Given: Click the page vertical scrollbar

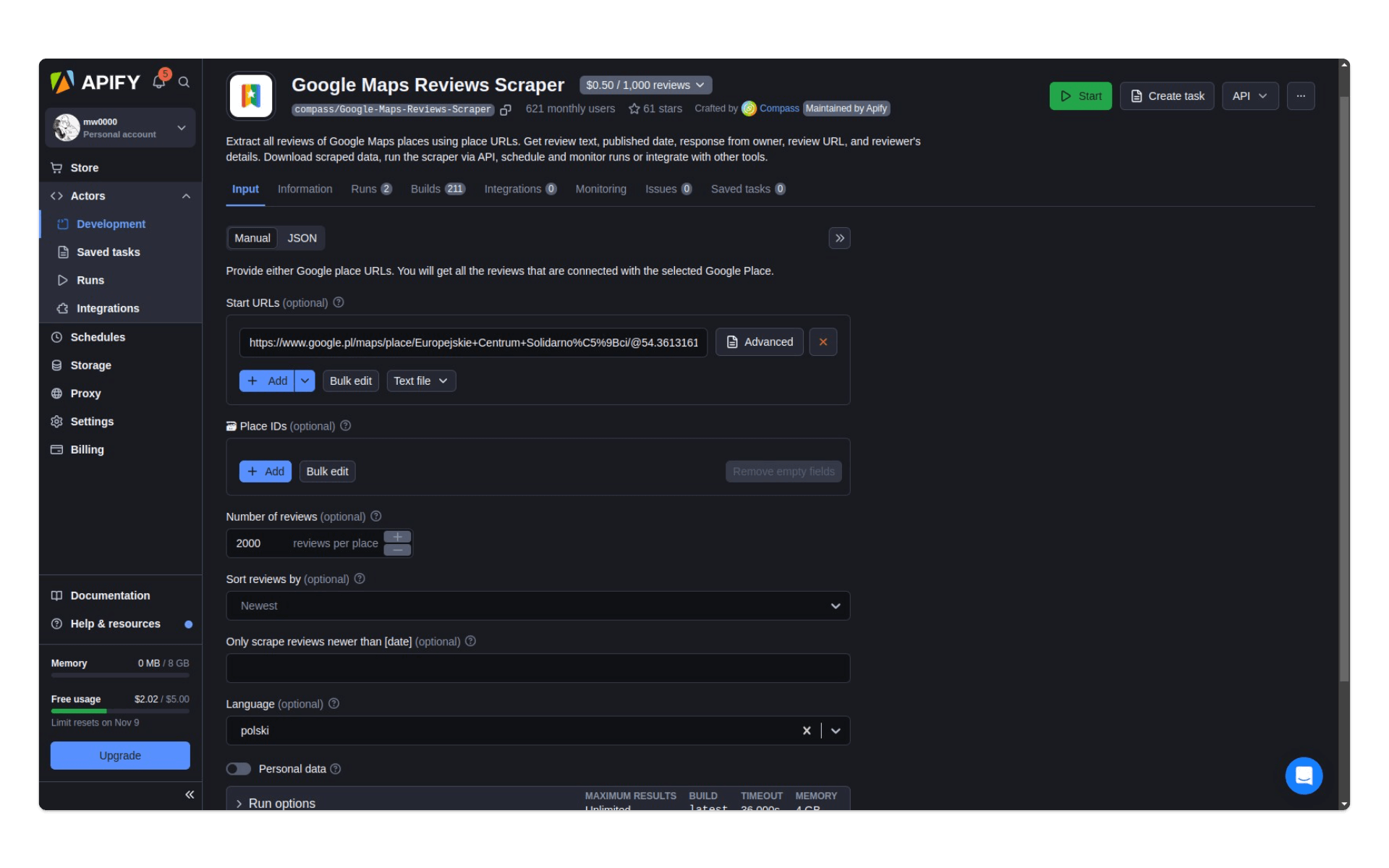Looking at the screenshot, I should pos(1344,391).
